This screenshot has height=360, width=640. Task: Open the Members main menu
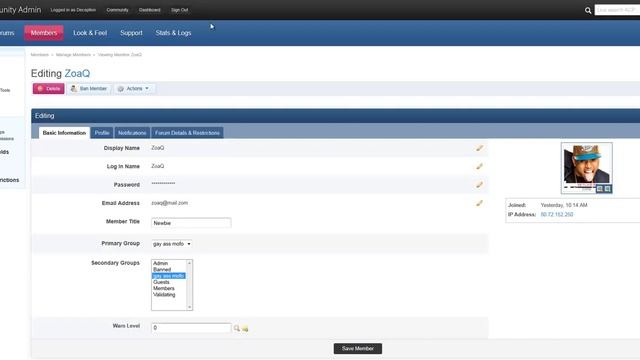pos(44,33)
